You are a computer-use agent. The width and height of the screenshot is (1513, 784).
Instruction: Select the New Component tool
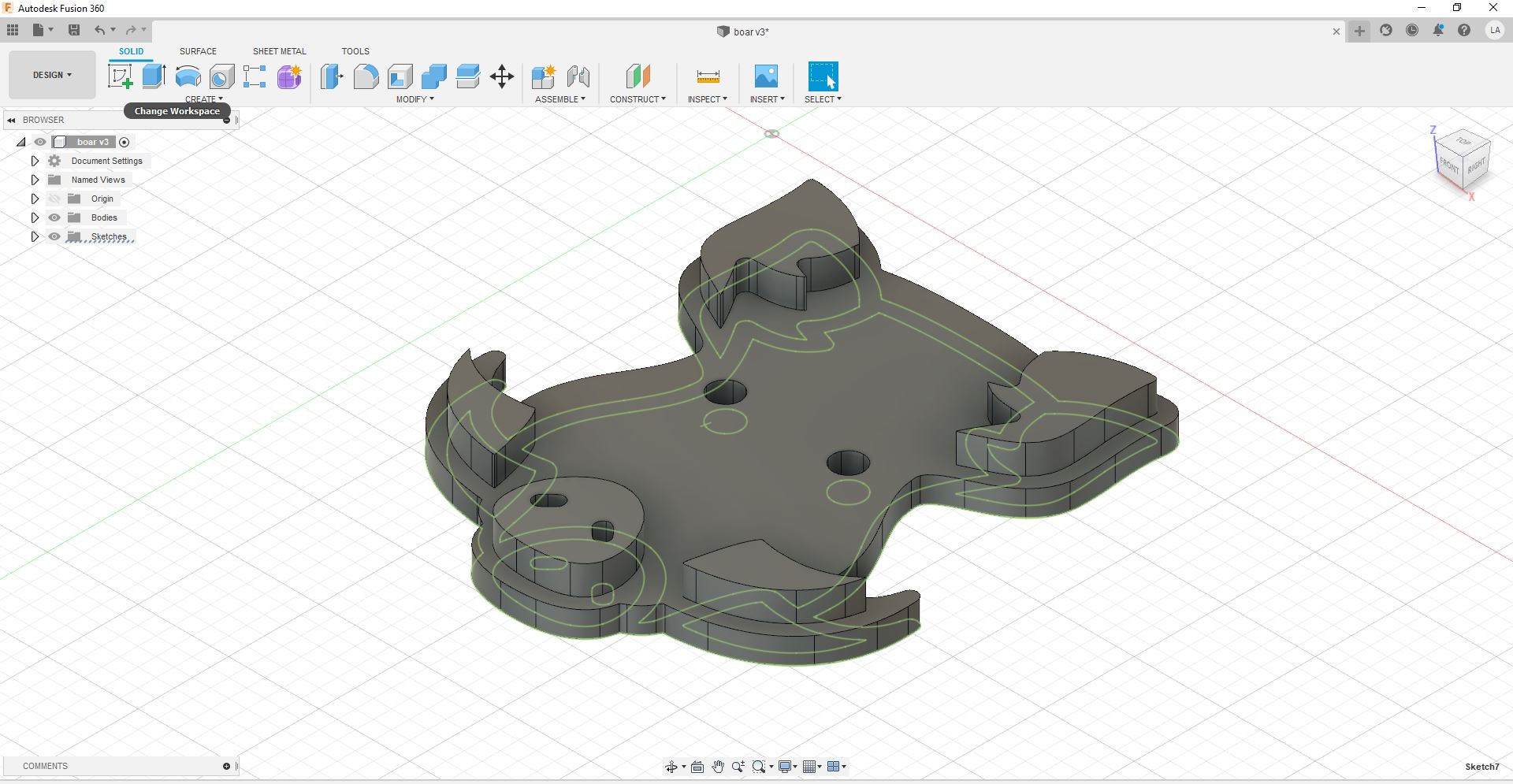544,76
